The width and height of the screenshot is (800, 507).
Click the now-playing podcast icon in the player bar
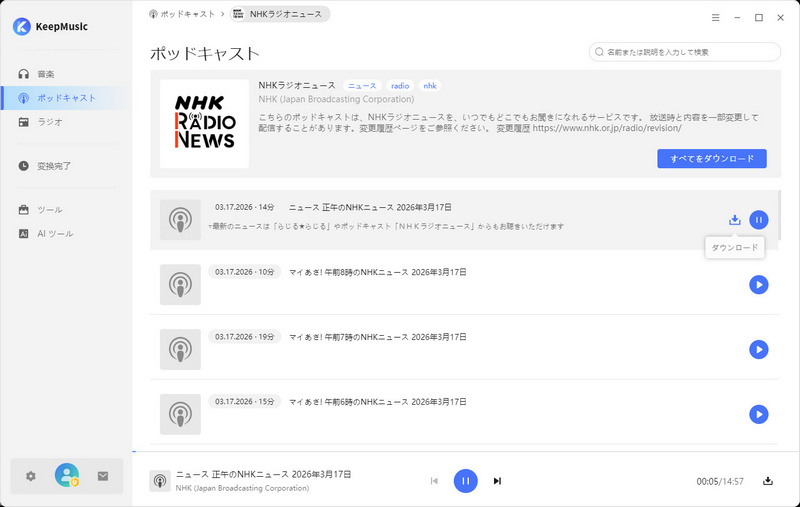tap(160, 481)
